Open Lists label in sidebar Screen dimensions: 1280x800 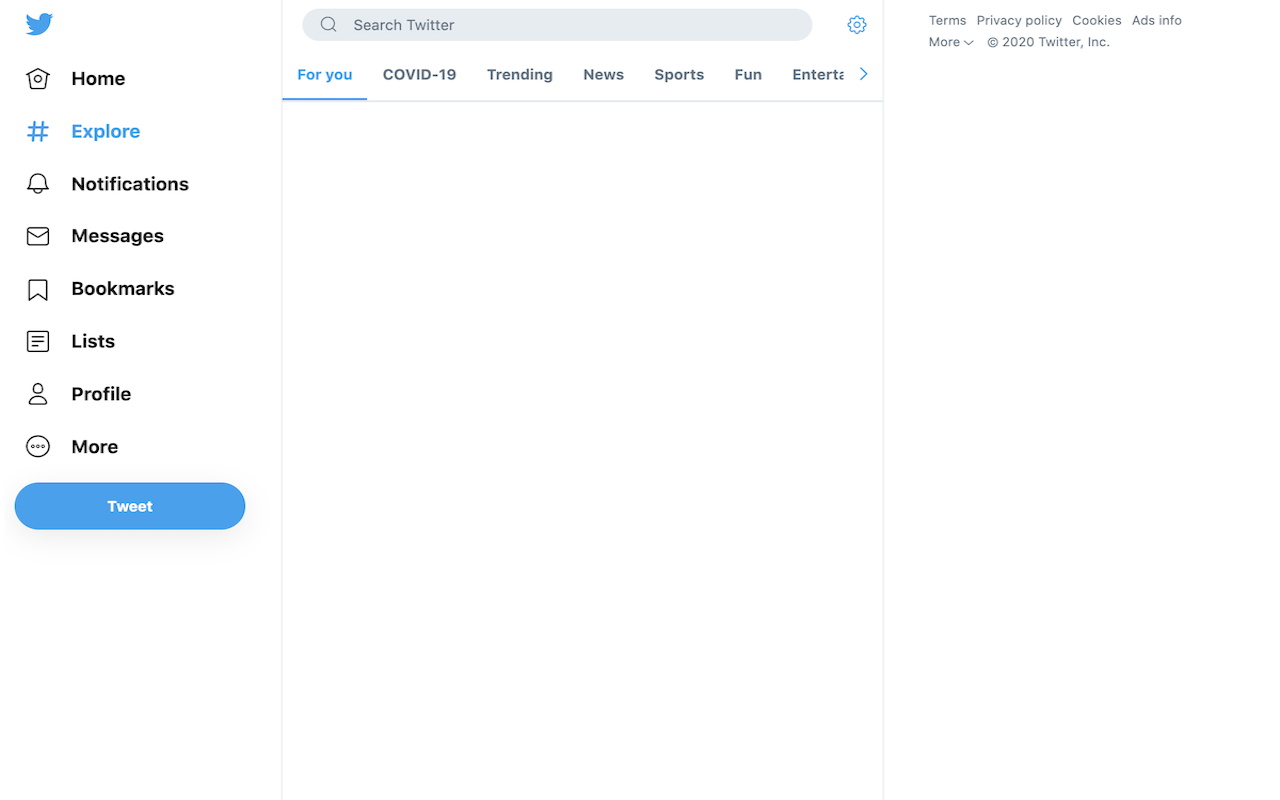(x=93, y=341)
